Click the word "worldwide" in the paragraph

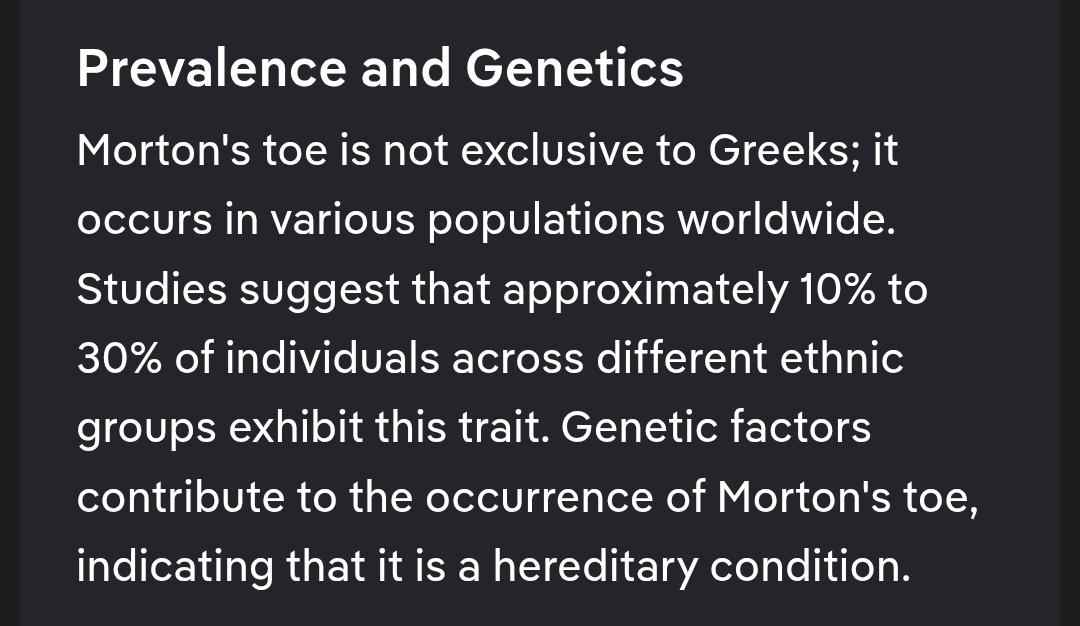click(782, 220)
